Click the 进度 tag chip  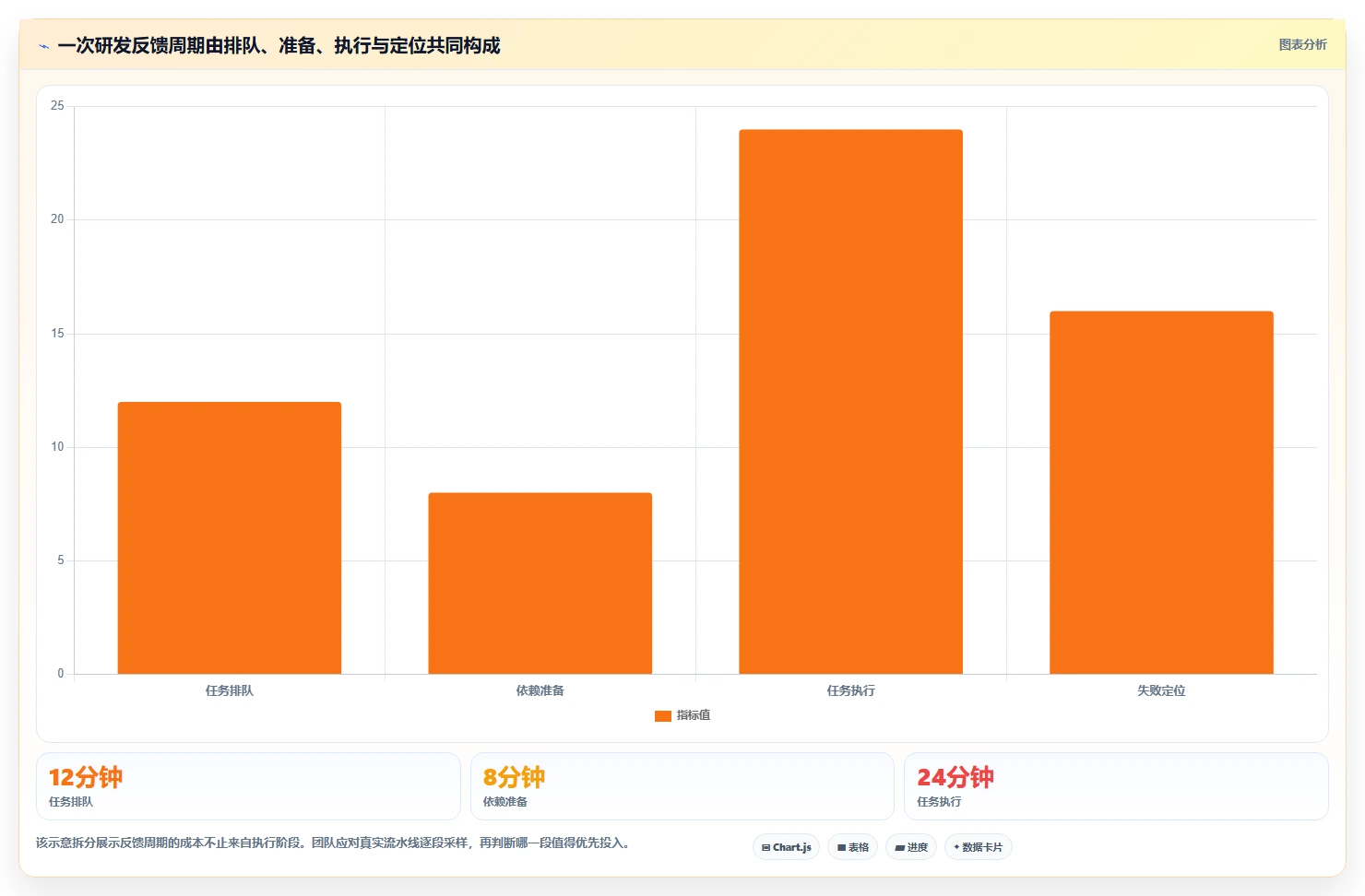(911, 847)
